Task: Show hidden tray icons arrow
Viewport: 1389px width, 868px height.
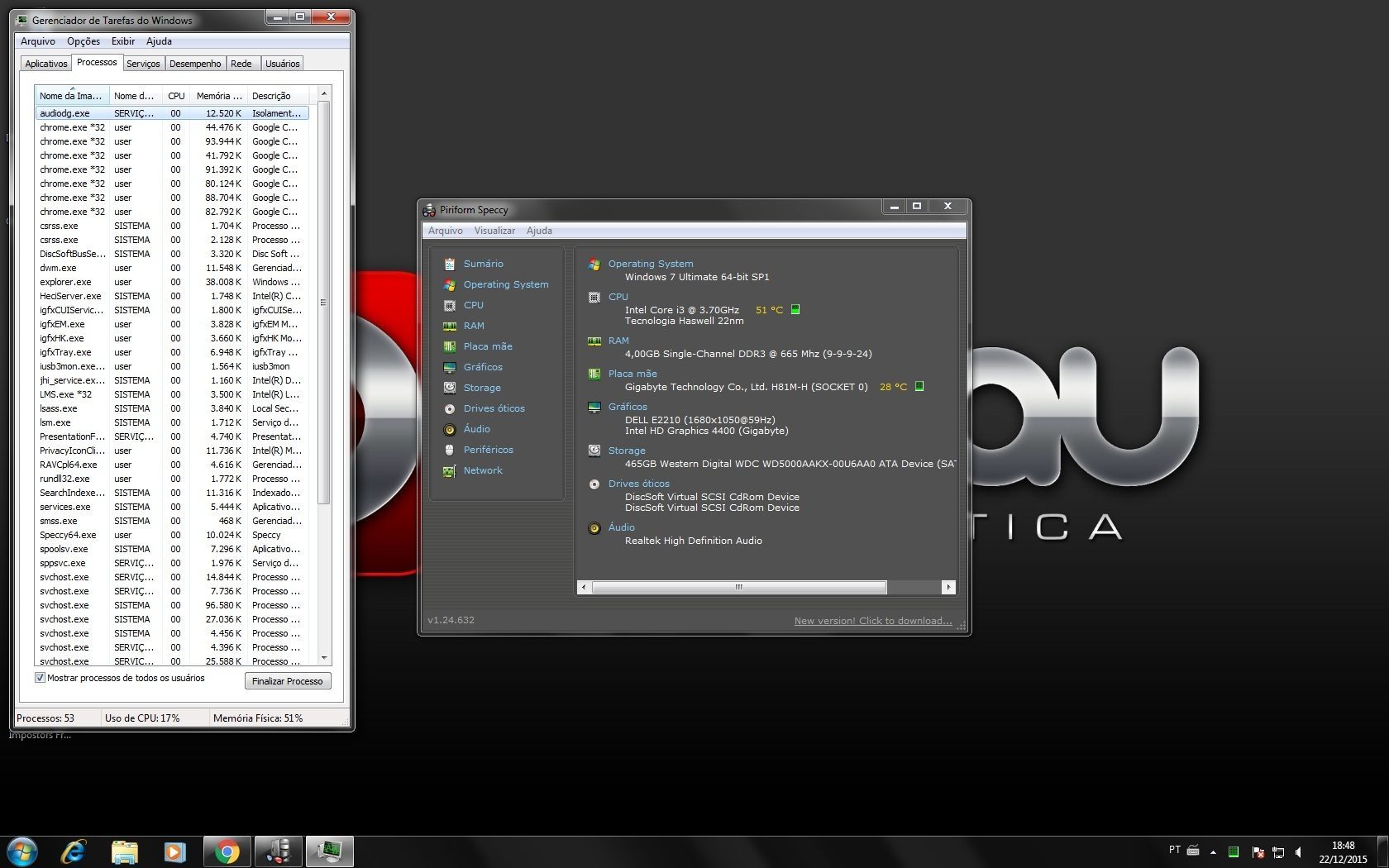Action: coord(1213,852)
